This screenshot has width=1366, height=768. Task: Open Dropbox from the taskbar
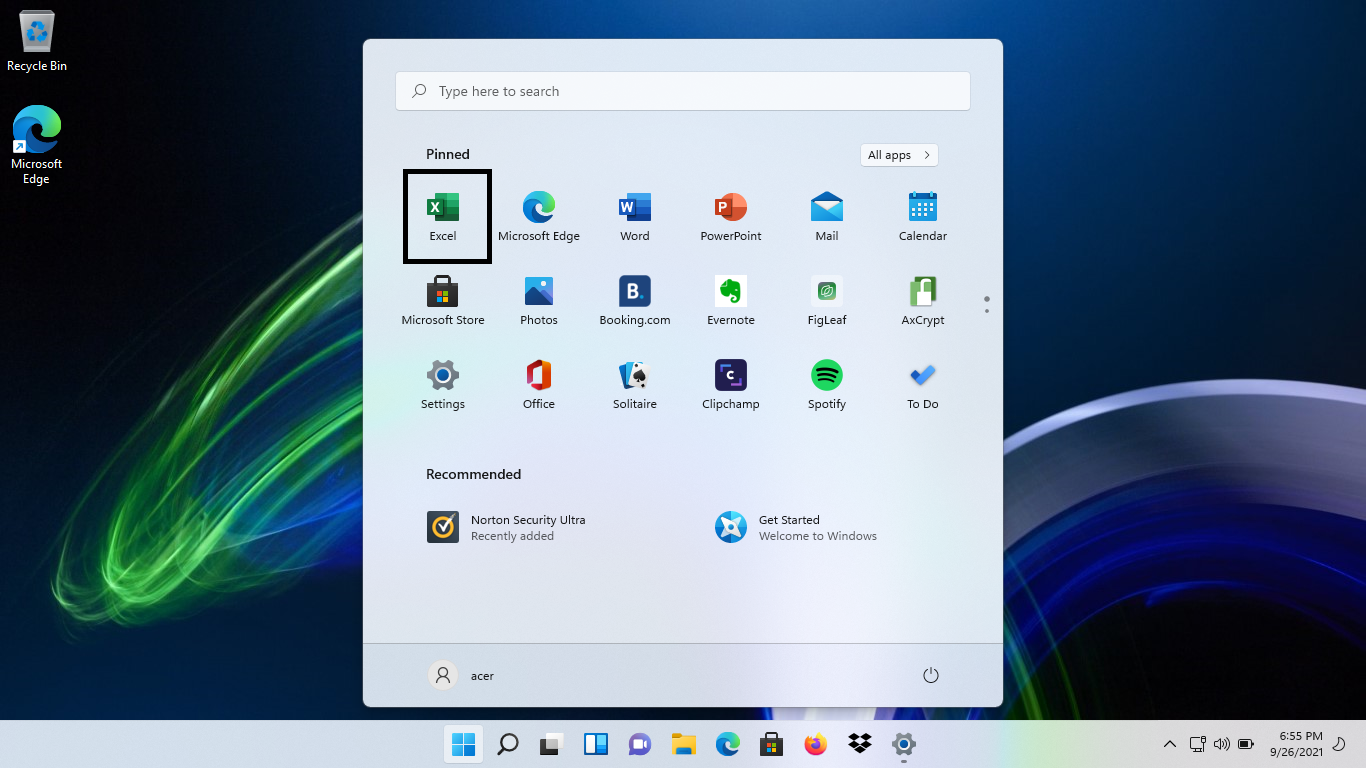coord(860,744)
